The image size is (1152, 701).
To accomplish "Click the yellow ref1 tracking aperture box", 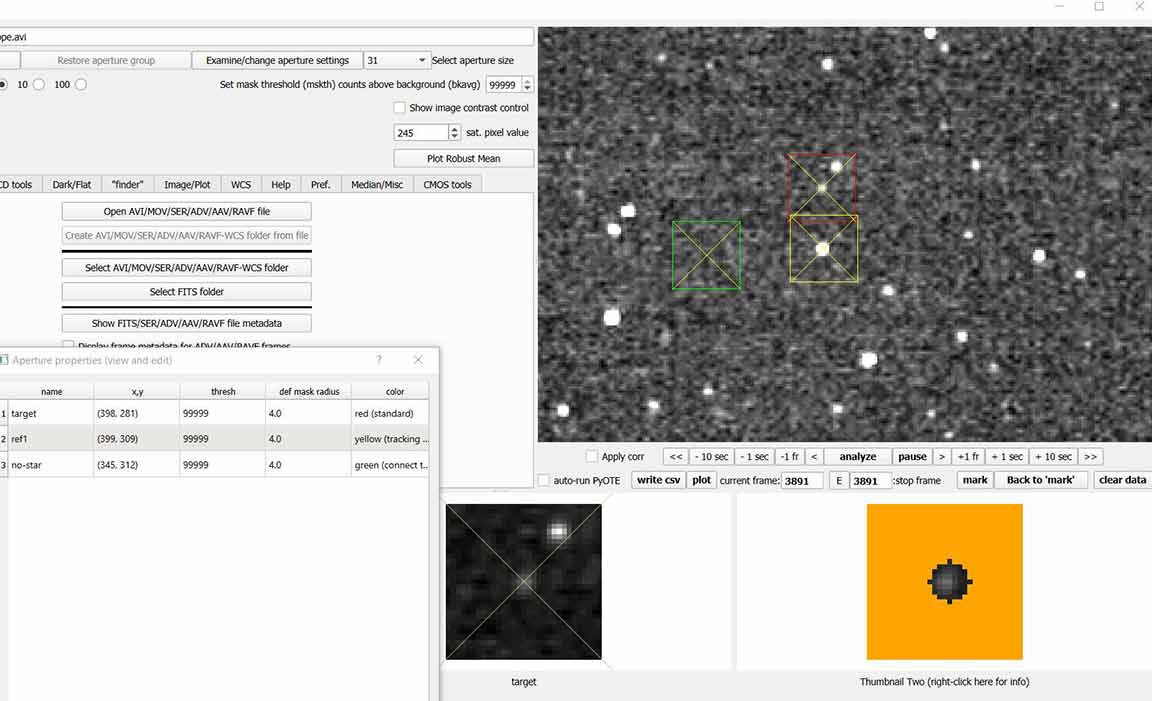I will click(x=824, y=249).
